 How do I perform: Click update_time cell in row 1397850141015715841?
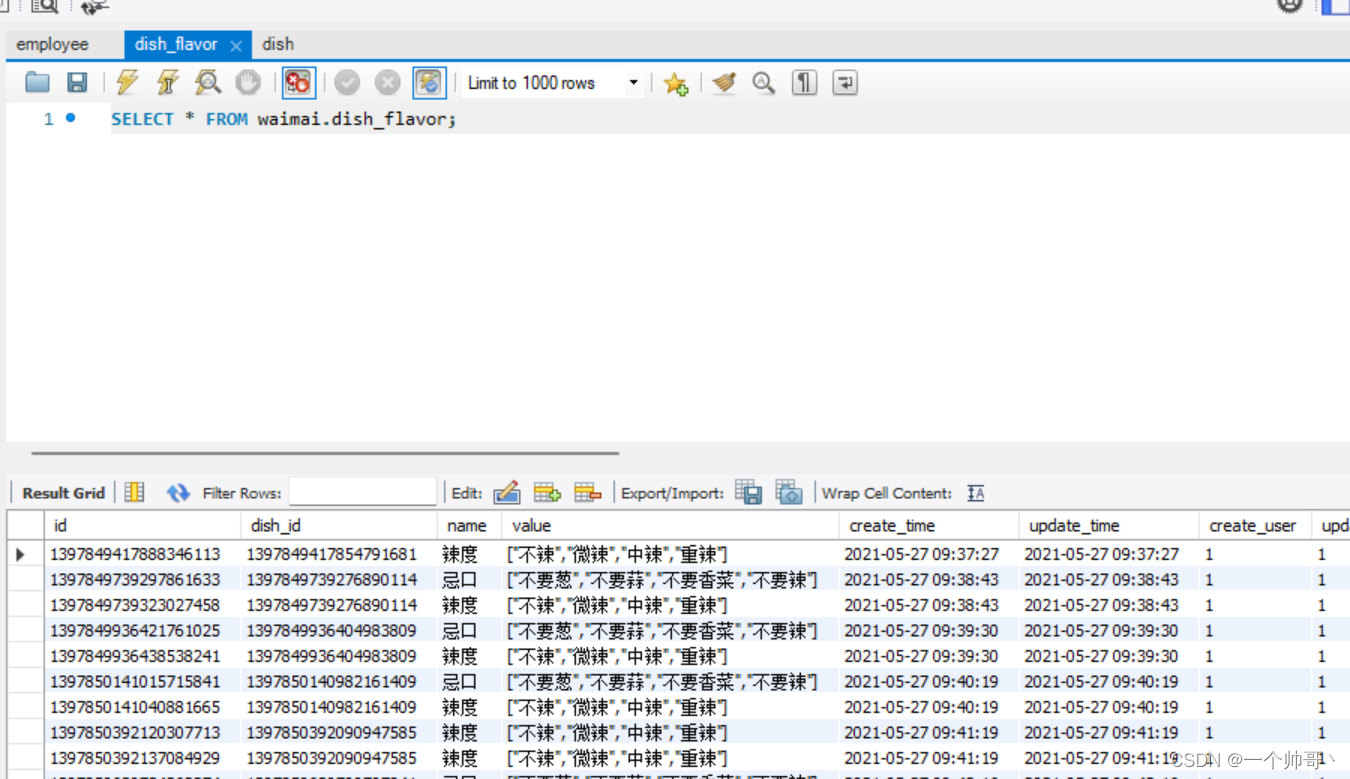tap(1109, 682)
